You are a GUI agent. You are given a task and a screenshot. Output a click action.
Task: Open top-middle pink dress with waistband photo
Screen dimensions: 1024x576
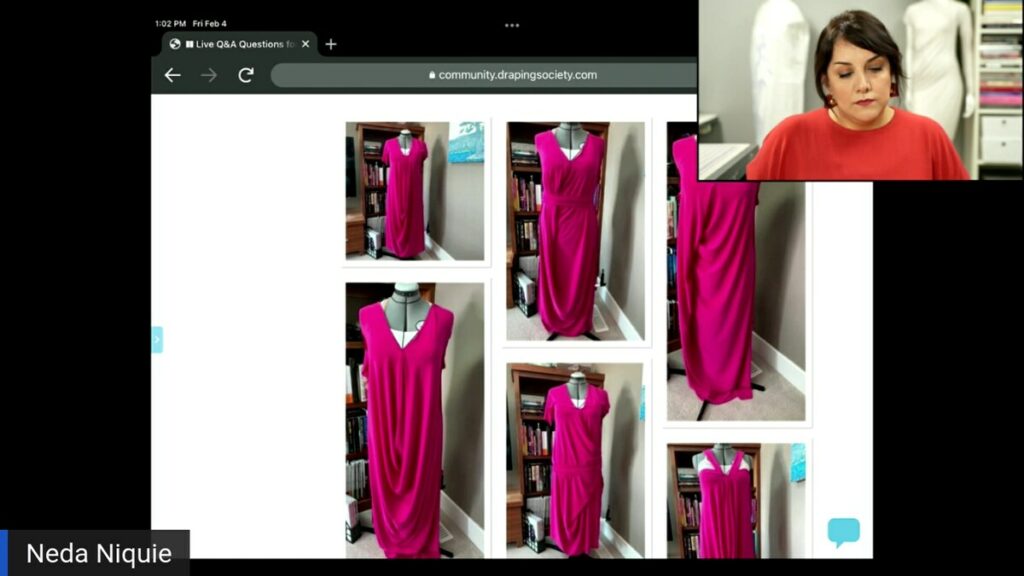coord(575,231)
